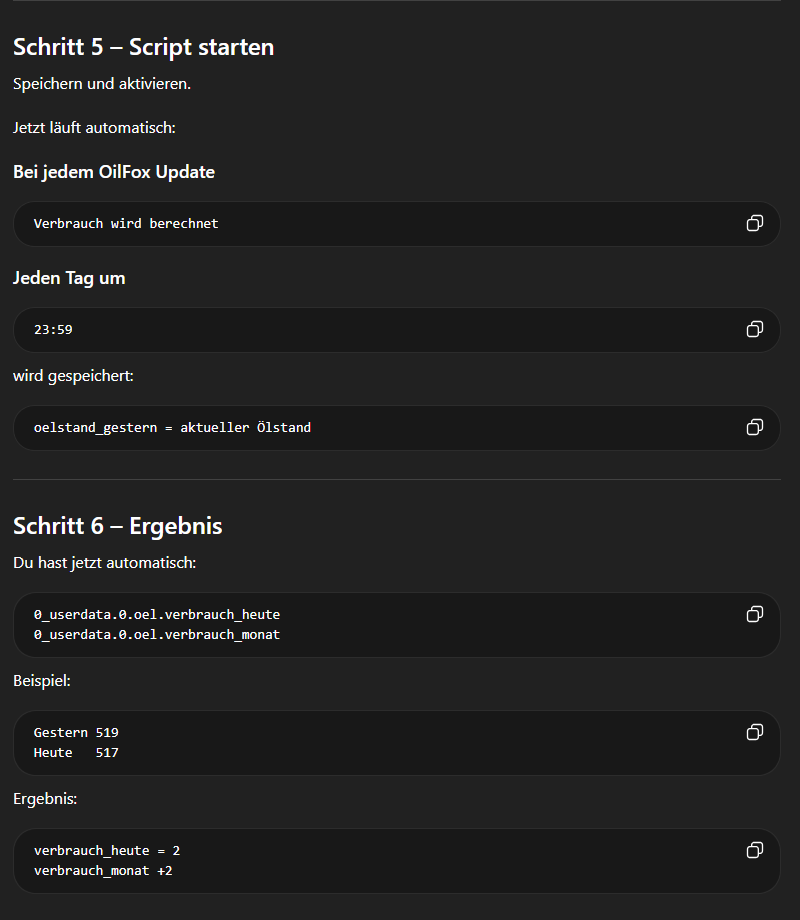Viewport: 800px width, 920px height.
Task: Copy the 0_userdata datapoint paths block
Action: [755, 614]
